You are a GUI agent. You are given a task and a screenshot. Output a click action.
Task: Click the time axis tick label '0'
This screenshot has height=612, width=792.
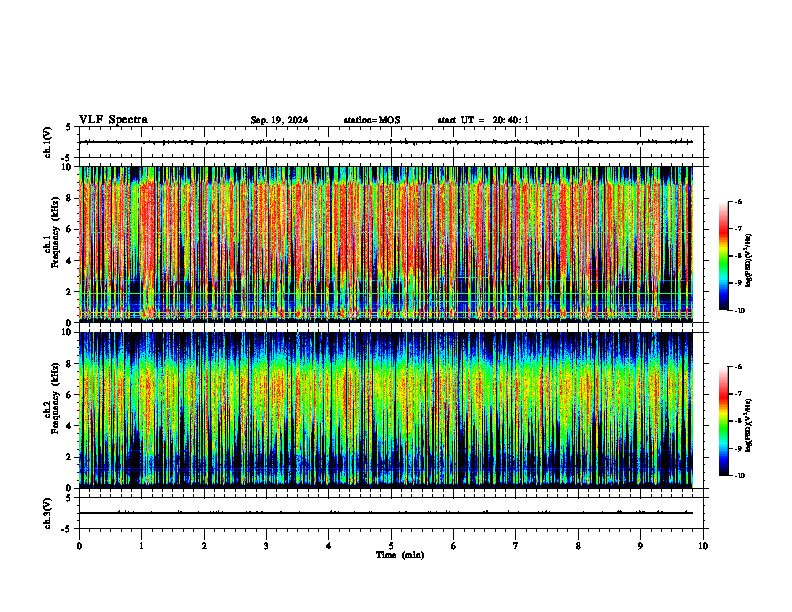[79, 546]
